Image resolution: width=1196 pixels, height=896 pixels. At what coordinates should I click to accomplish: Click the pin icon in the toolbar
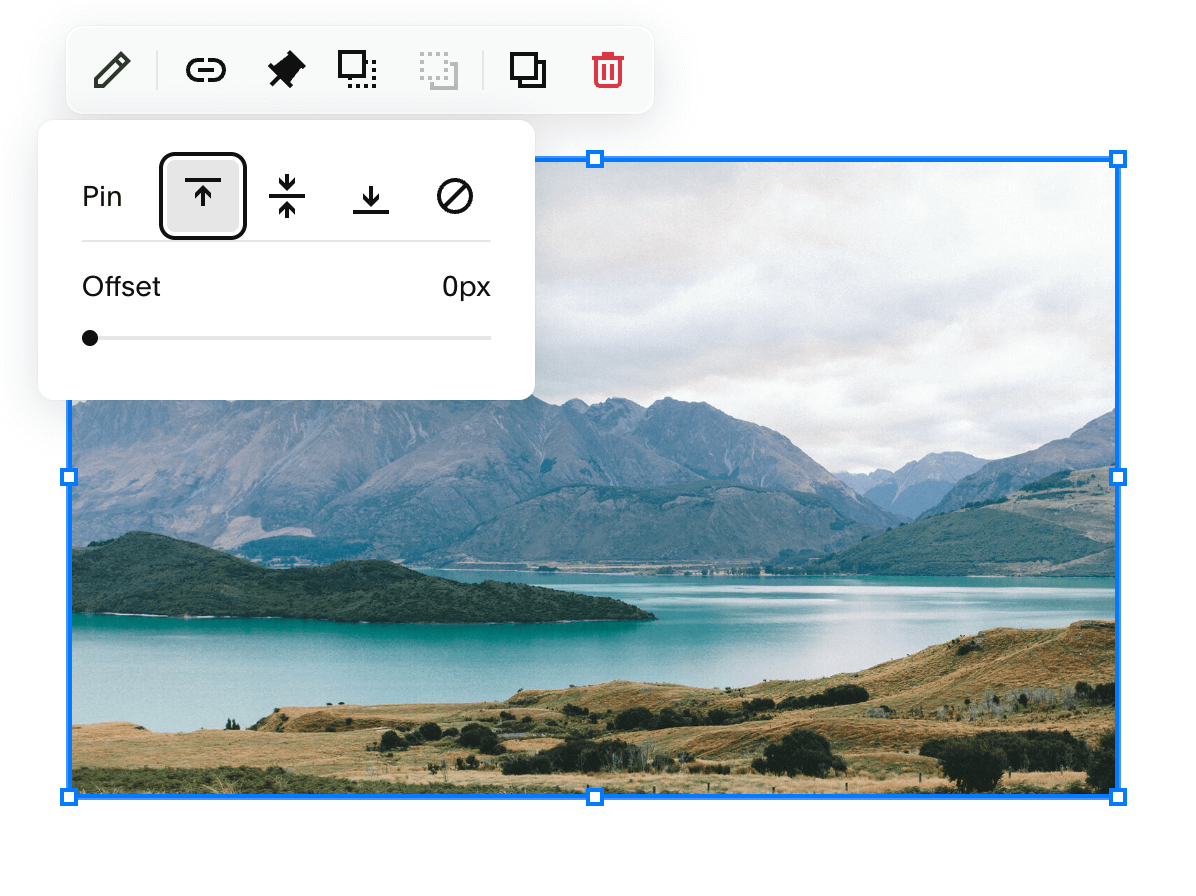[x=285, y=70]
